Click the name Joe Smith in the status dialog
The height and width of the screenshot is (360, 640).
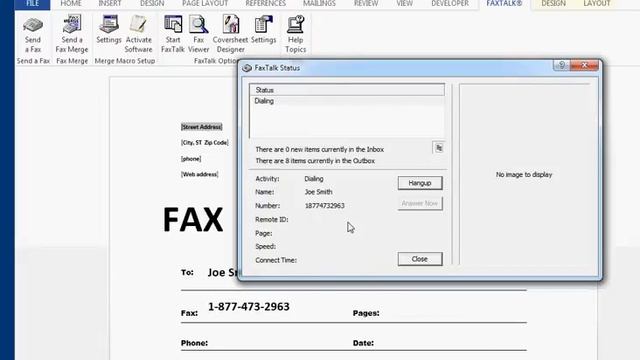[318, 192]
